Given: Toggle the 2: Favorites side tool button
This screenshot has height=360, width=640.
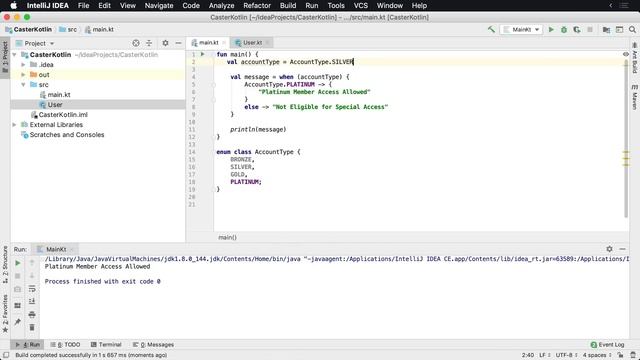Looking at the screenshot, I should [5, 313].
